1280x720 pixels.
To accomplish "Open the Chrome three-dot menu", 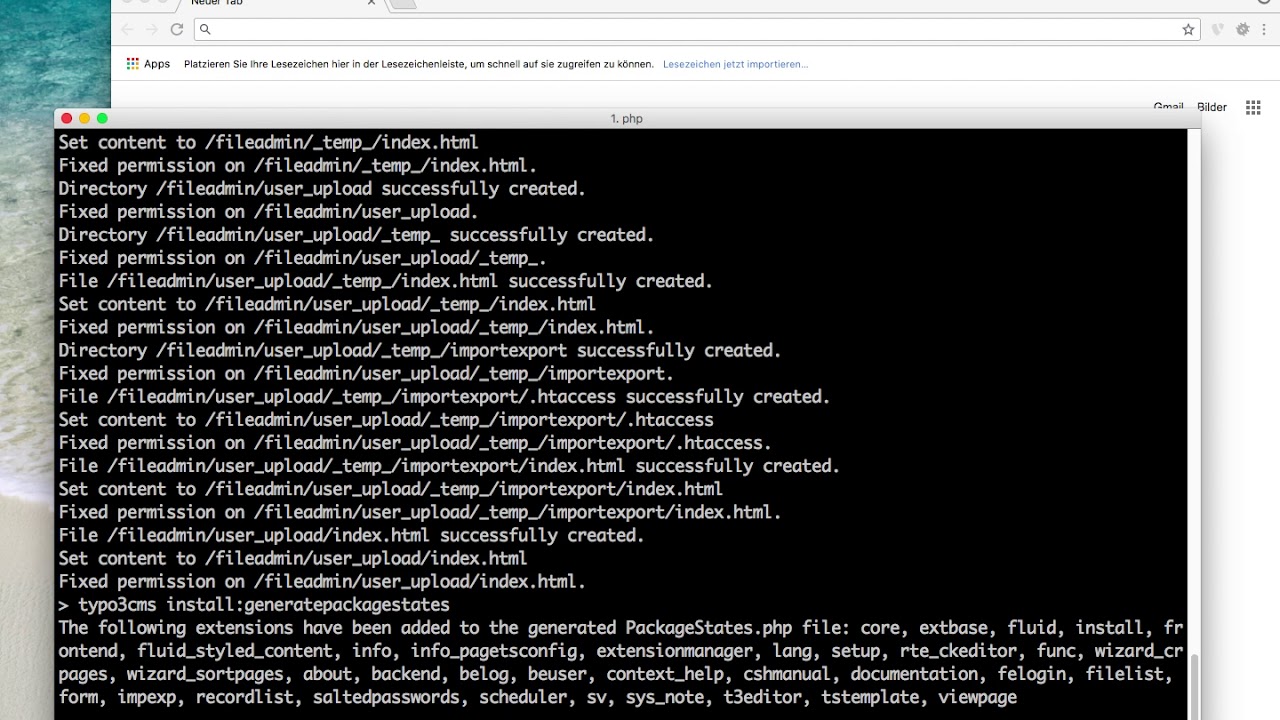I will click(x=1266, y=30).
